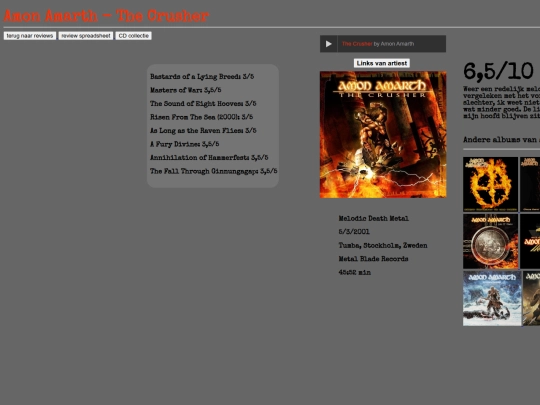Play The Crusher in the embedded player
Image resolution: width=540 pixels, height=405 pixels.
pyautogui.click(x=329, y=44)
